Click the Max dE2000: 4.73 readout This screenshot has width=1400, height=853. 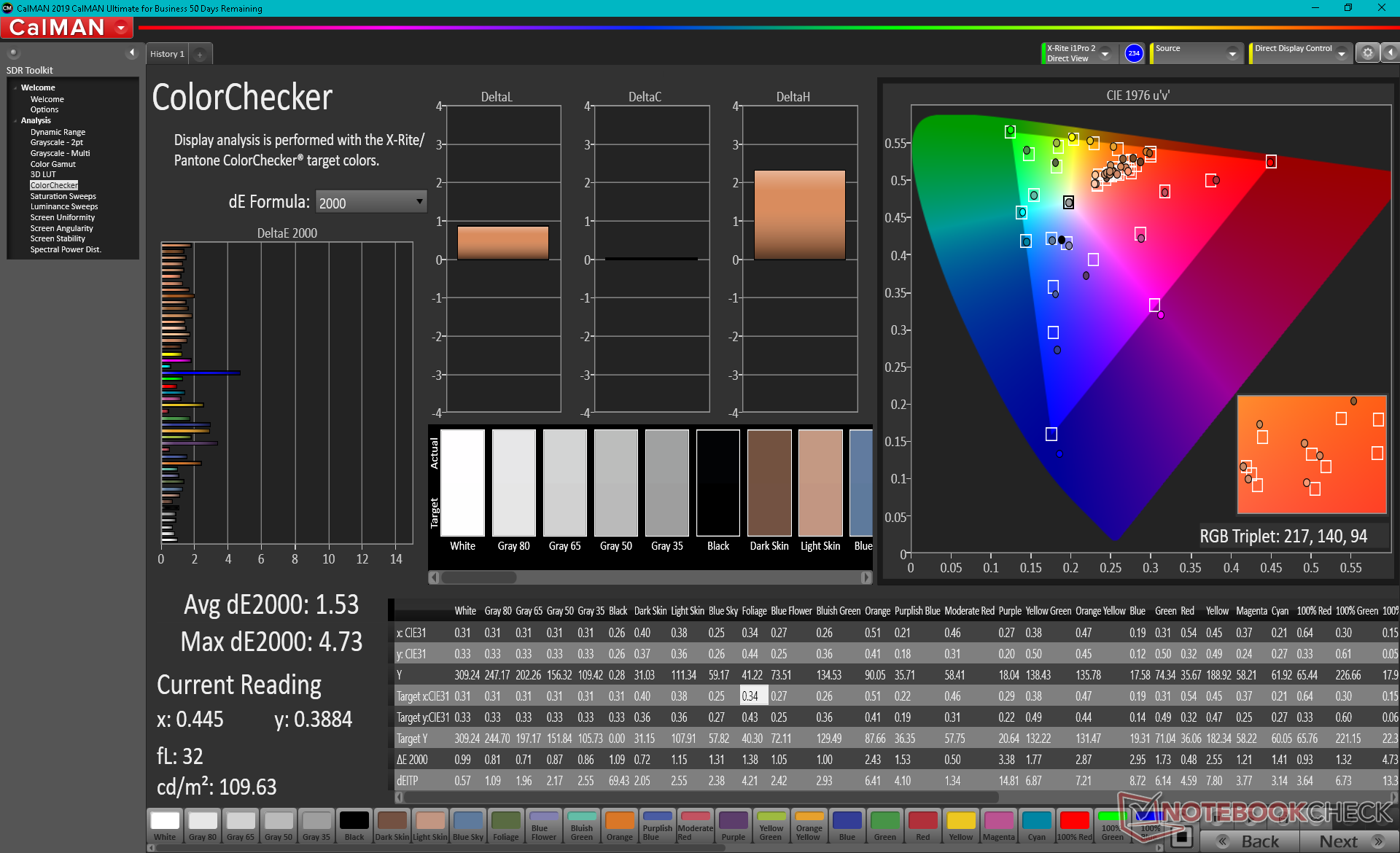click(x=271, y=642)
